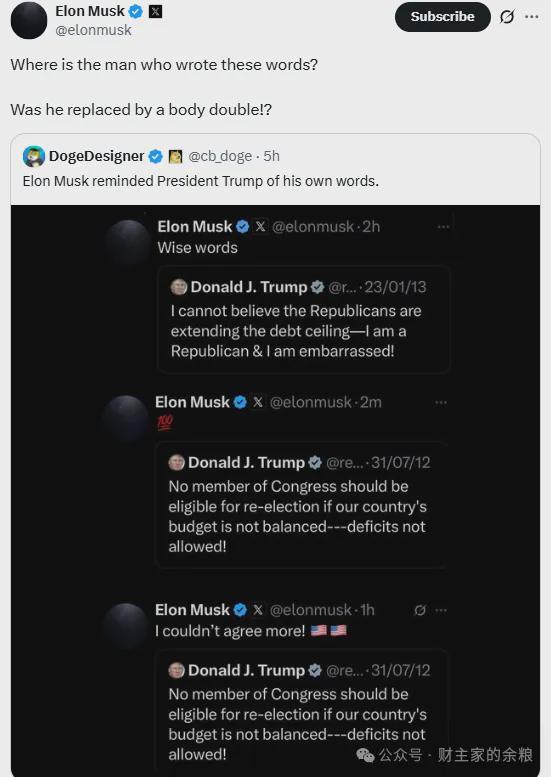The image size is (551, 777).
Task: Click the X affiliate badge in header
Action: 156,11
